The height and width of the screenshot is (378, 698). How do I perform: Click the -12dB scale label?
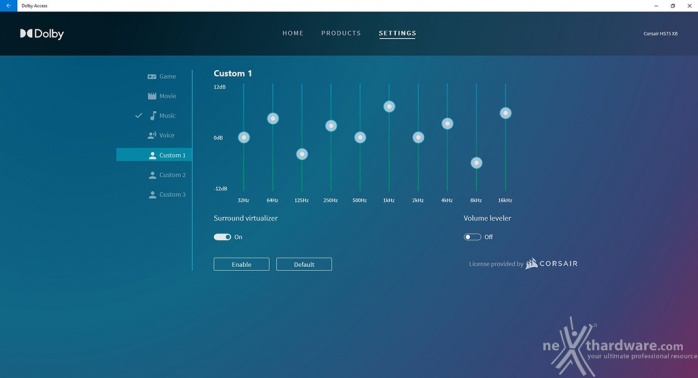click(x=220, y=189)
